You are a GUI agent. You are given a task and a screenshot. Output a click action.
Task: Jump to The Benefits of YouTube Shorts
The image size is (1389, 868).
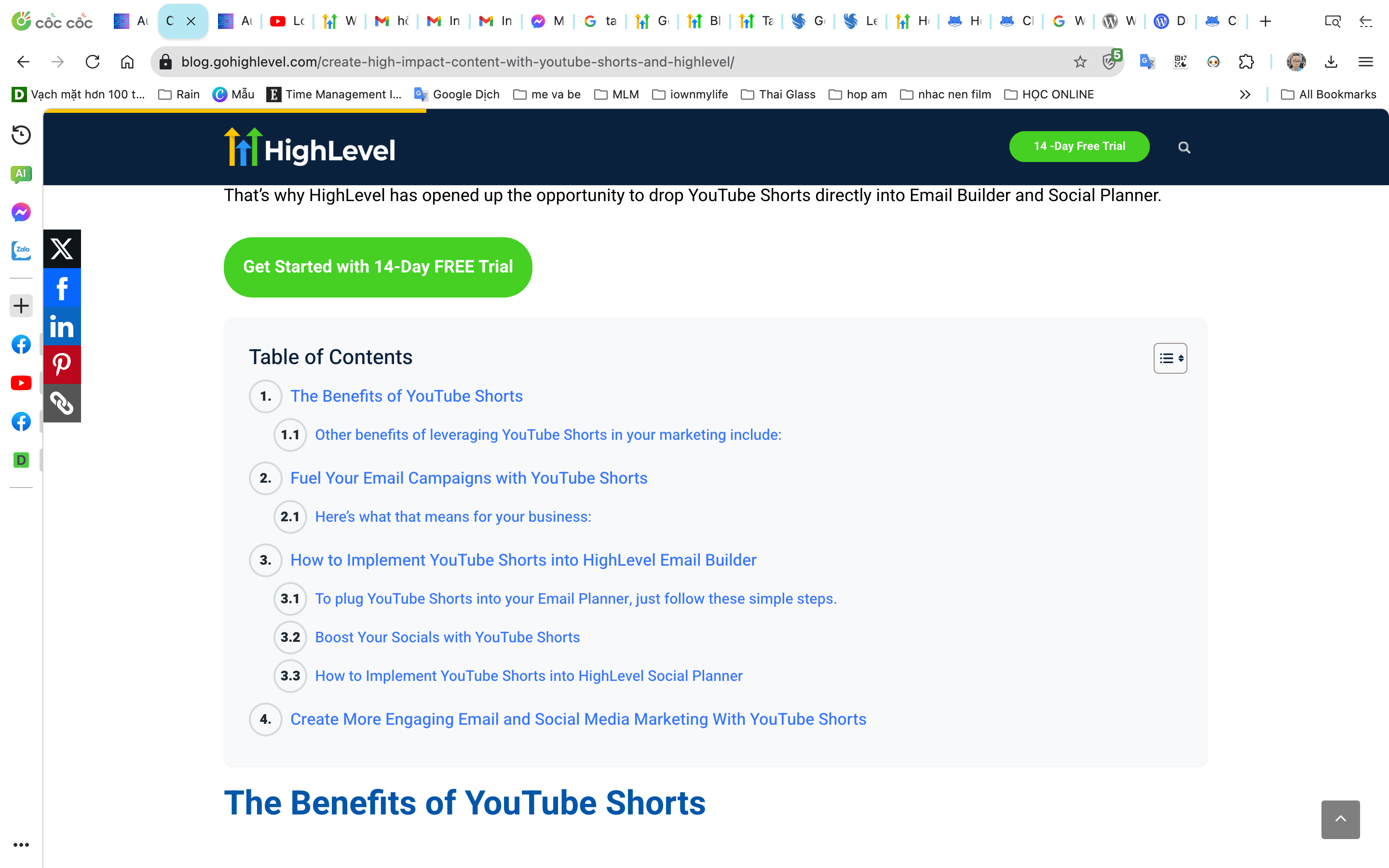point(407,396)
